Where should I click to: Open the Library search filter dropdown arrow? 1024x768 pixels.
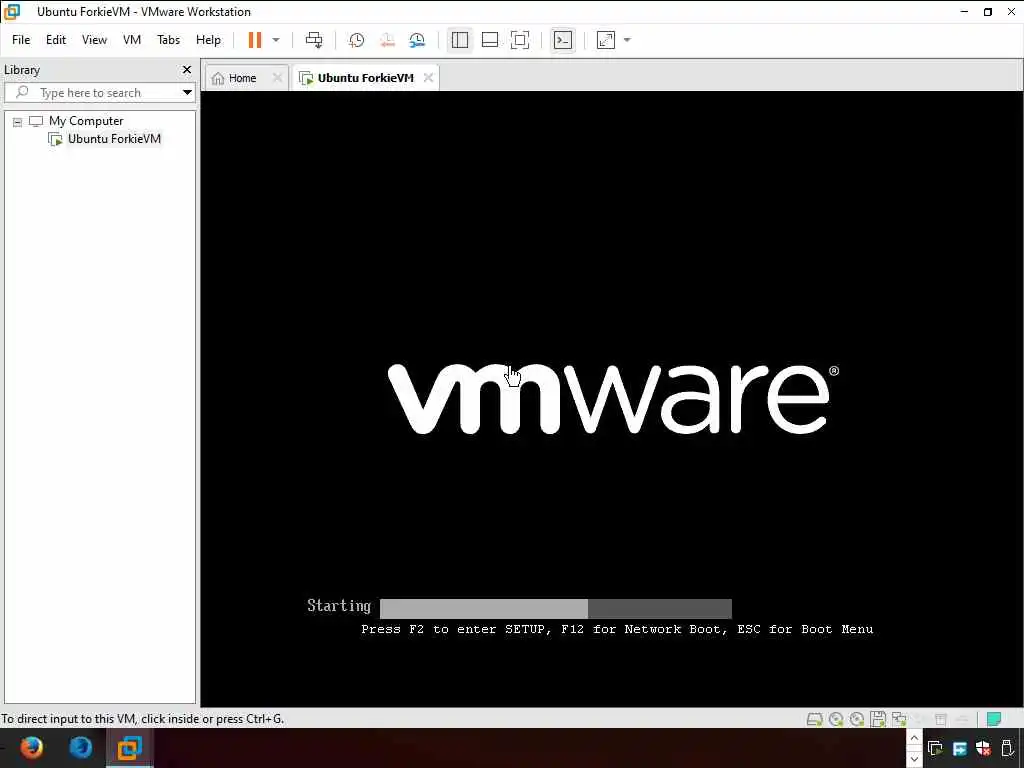click(x=187, y=93)
